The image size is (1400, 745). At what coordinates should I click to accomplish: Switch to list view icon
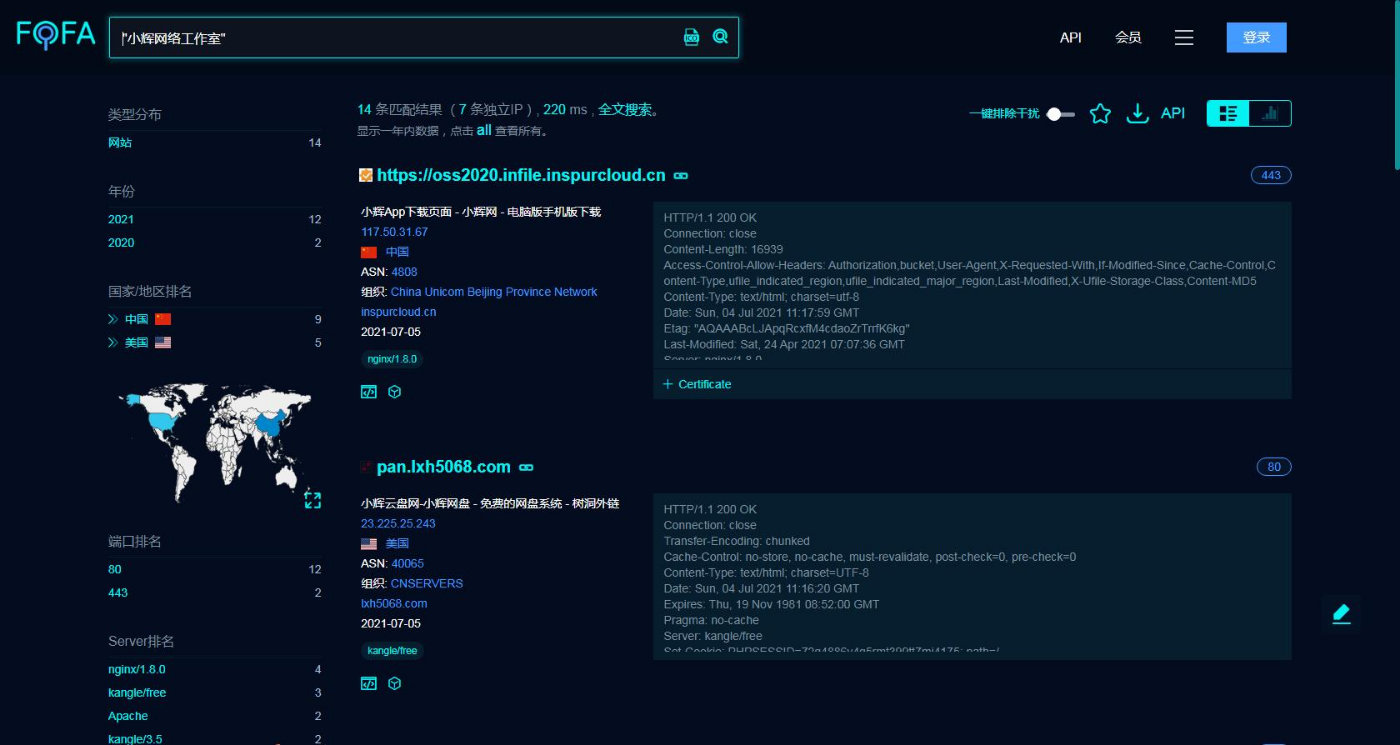click(1228, 114)
